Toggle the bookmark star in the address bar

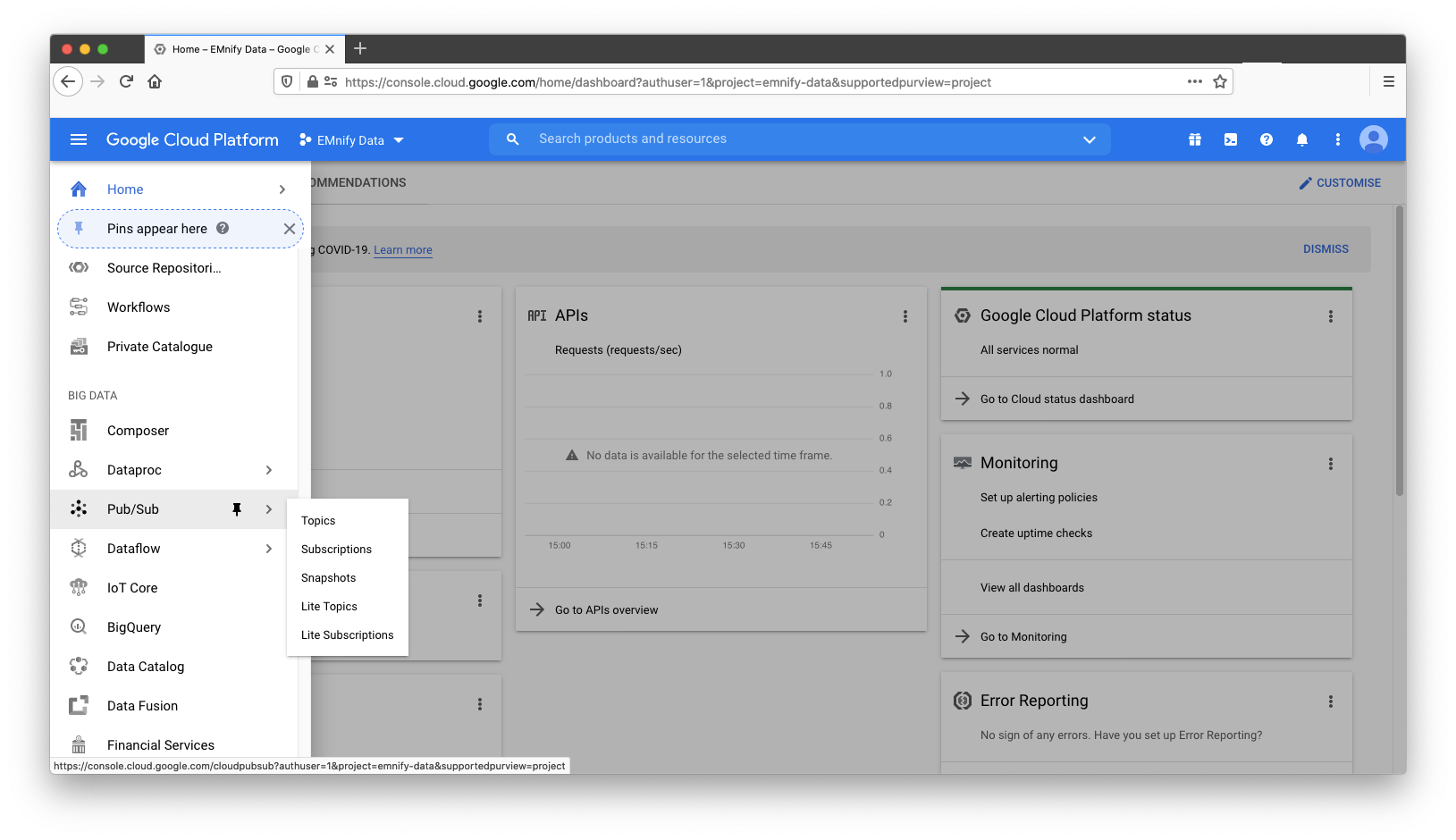[1220, 81]
